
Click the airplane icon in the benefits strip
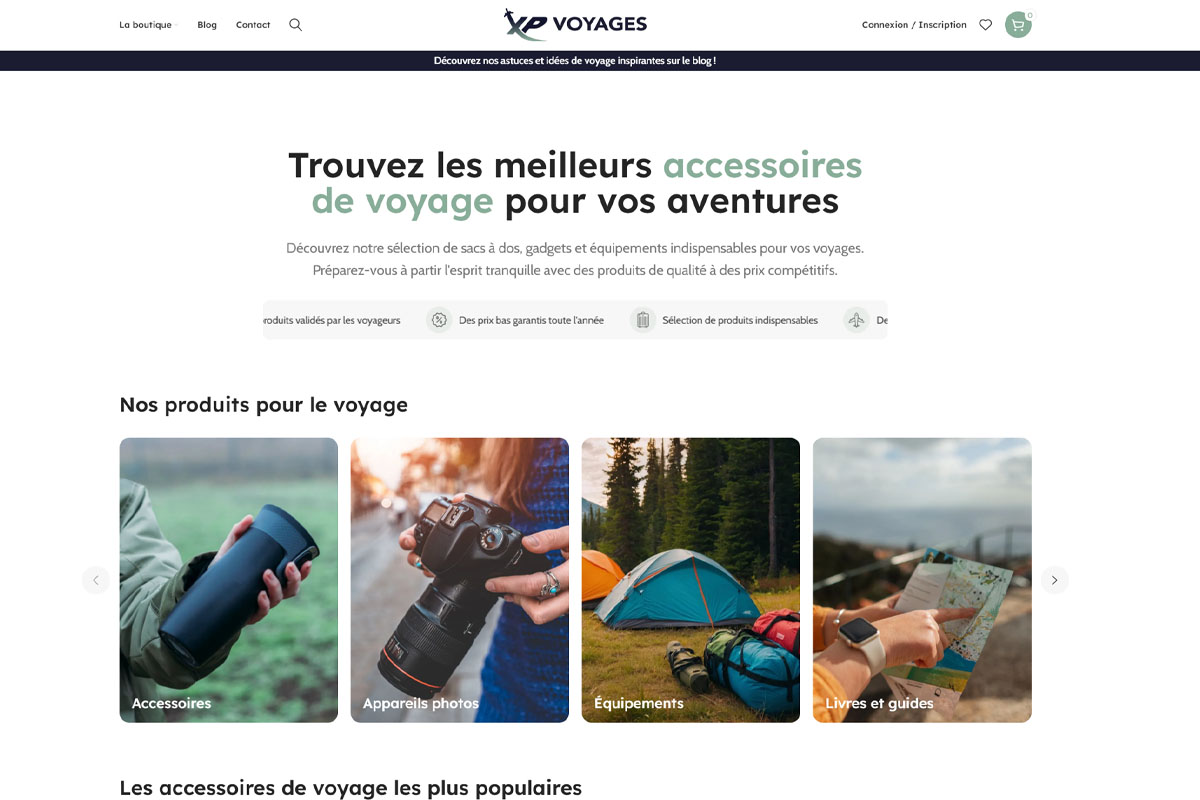[x=856, y=320]
